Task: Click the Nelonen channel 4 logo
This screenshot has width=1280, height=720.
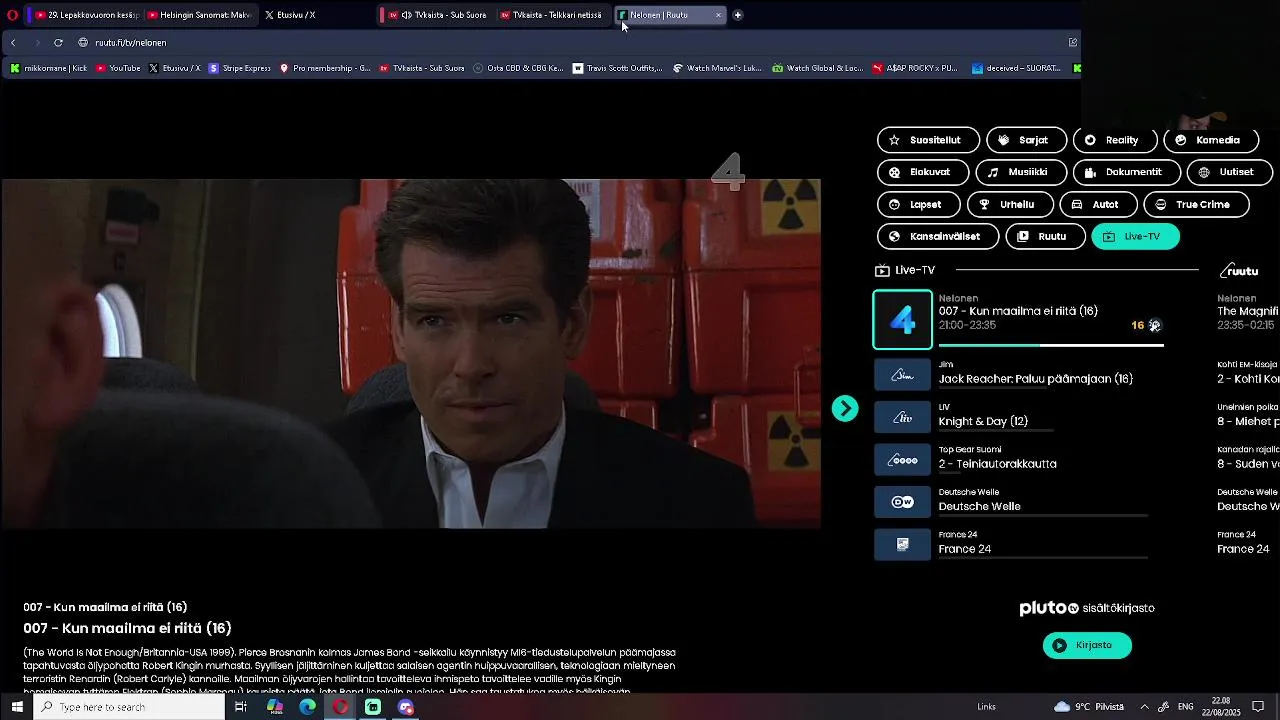Action: point(903,320)
